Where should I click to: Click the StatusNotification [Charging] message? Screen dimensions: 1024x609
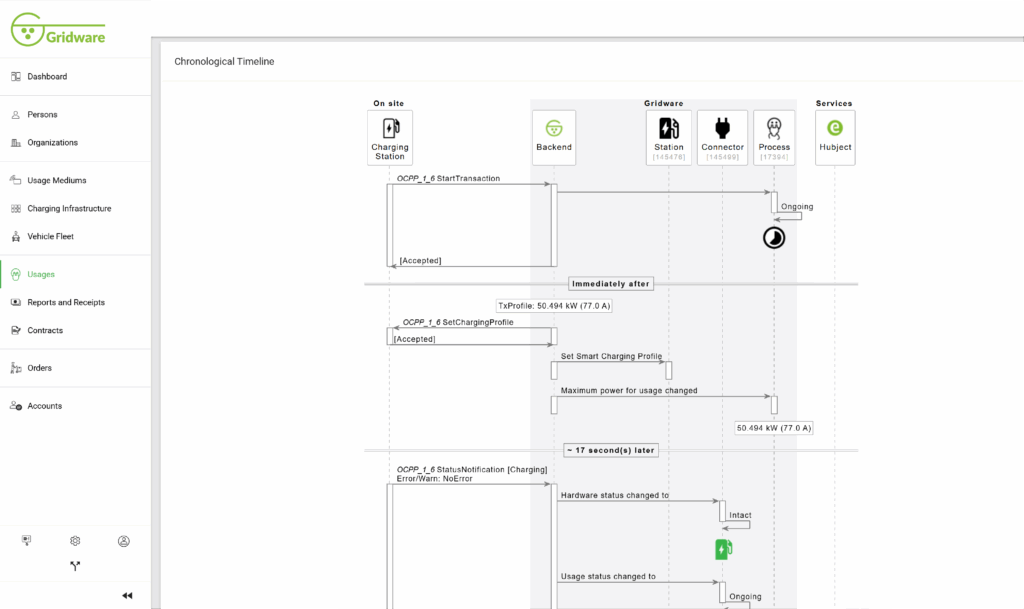(x=472, y=474)
